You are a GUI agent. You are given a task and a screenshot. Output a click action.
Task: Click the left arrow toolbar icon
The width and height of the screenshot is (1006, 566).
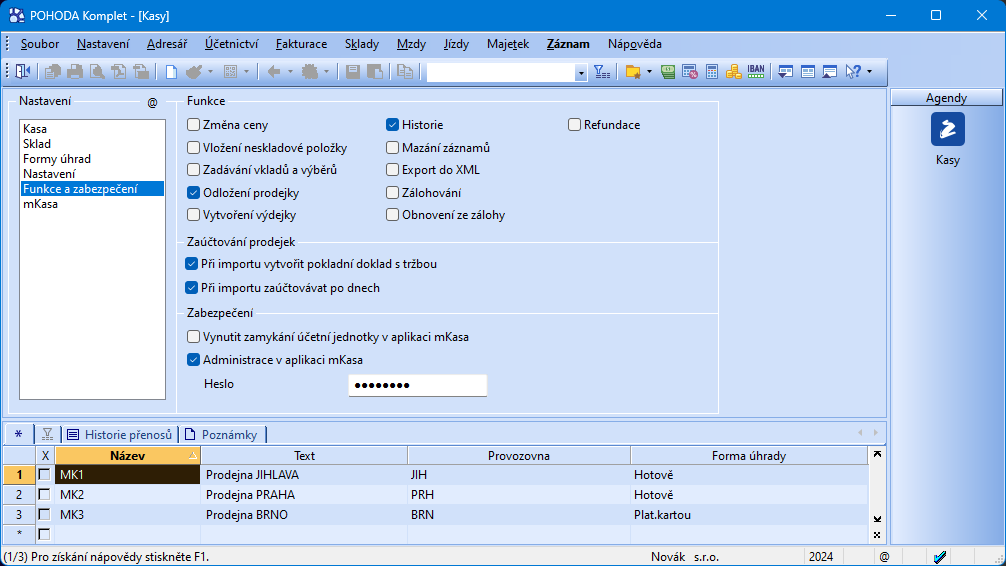coord(274,72)
